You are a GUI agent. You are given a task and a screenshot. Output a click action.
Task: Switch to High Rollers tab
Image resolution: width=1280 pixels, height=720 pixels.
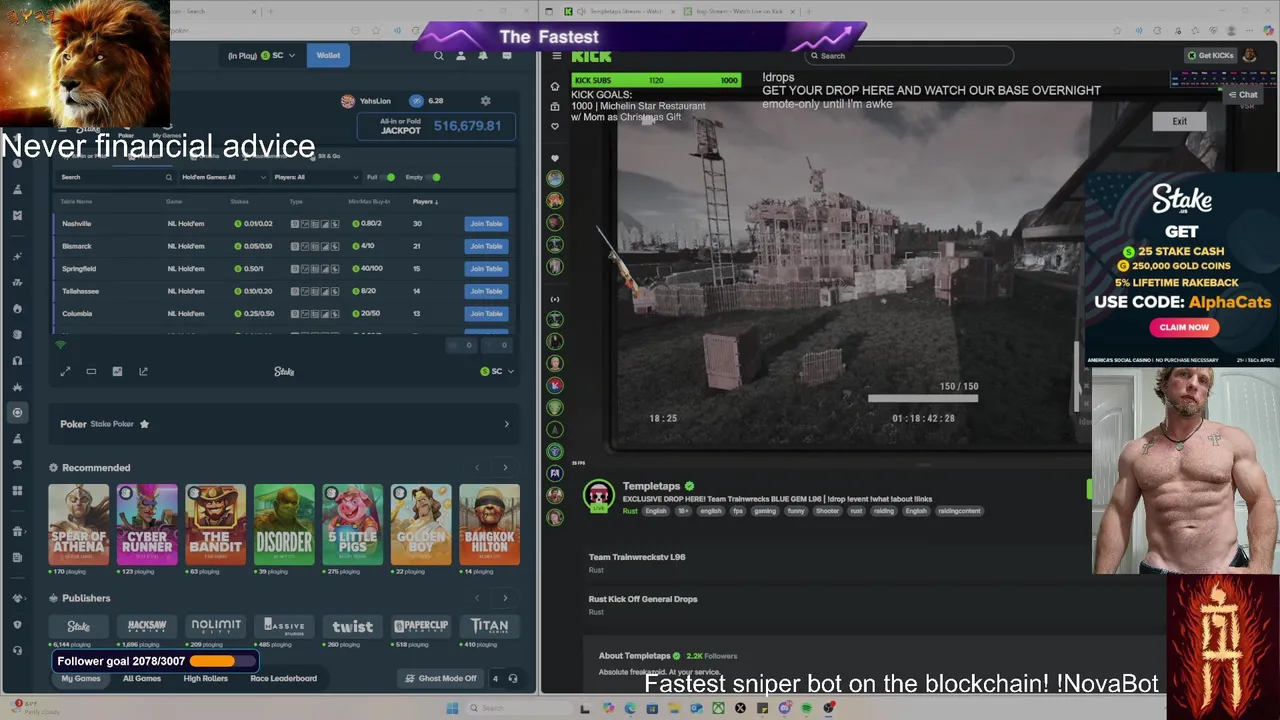click(205, 679)
